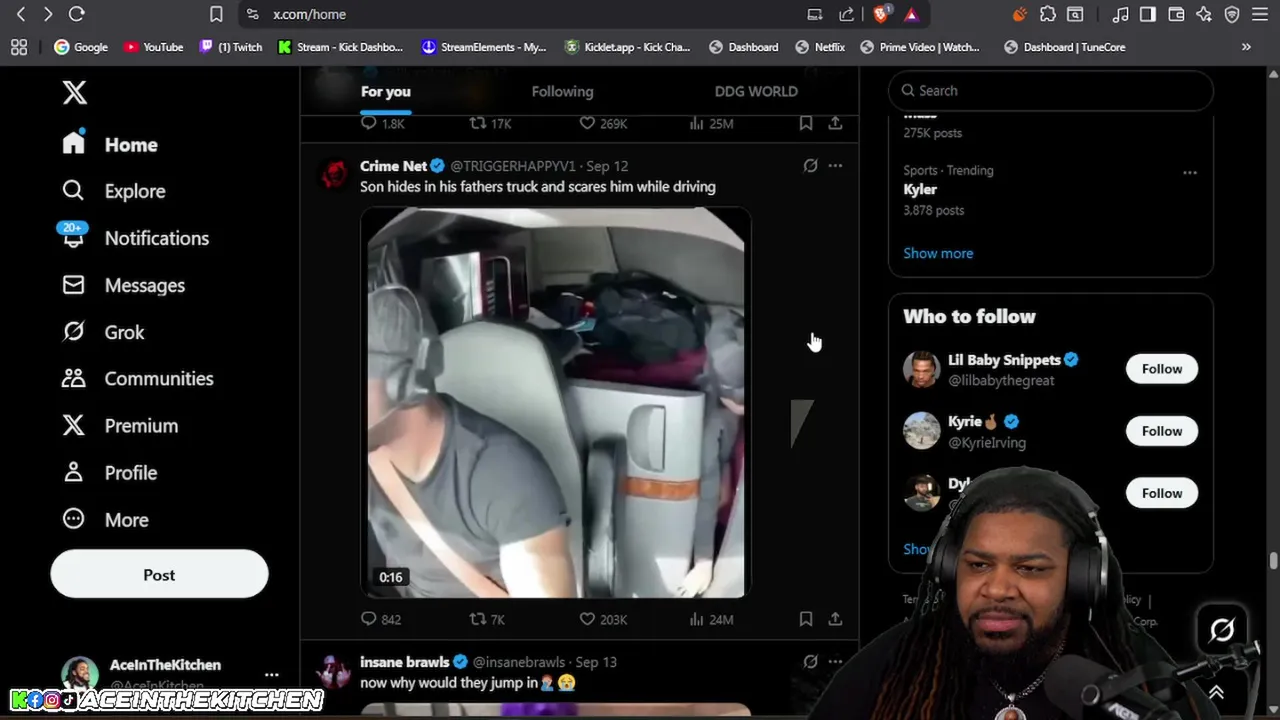
Task: Click page scrollbar thumb
Action: [1273, 560]
